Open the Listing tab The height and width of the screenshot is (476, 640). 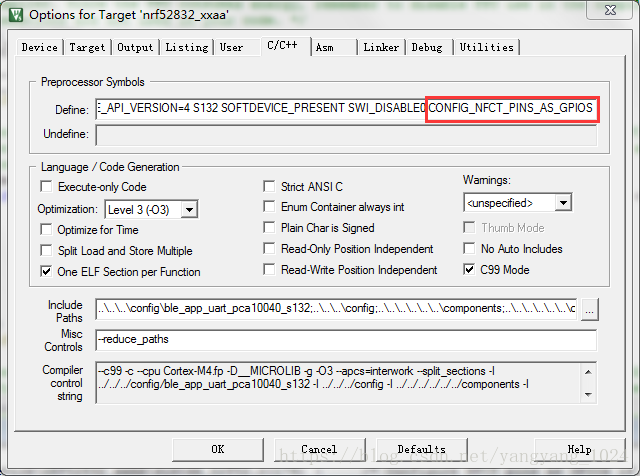[x=187, y=47]
